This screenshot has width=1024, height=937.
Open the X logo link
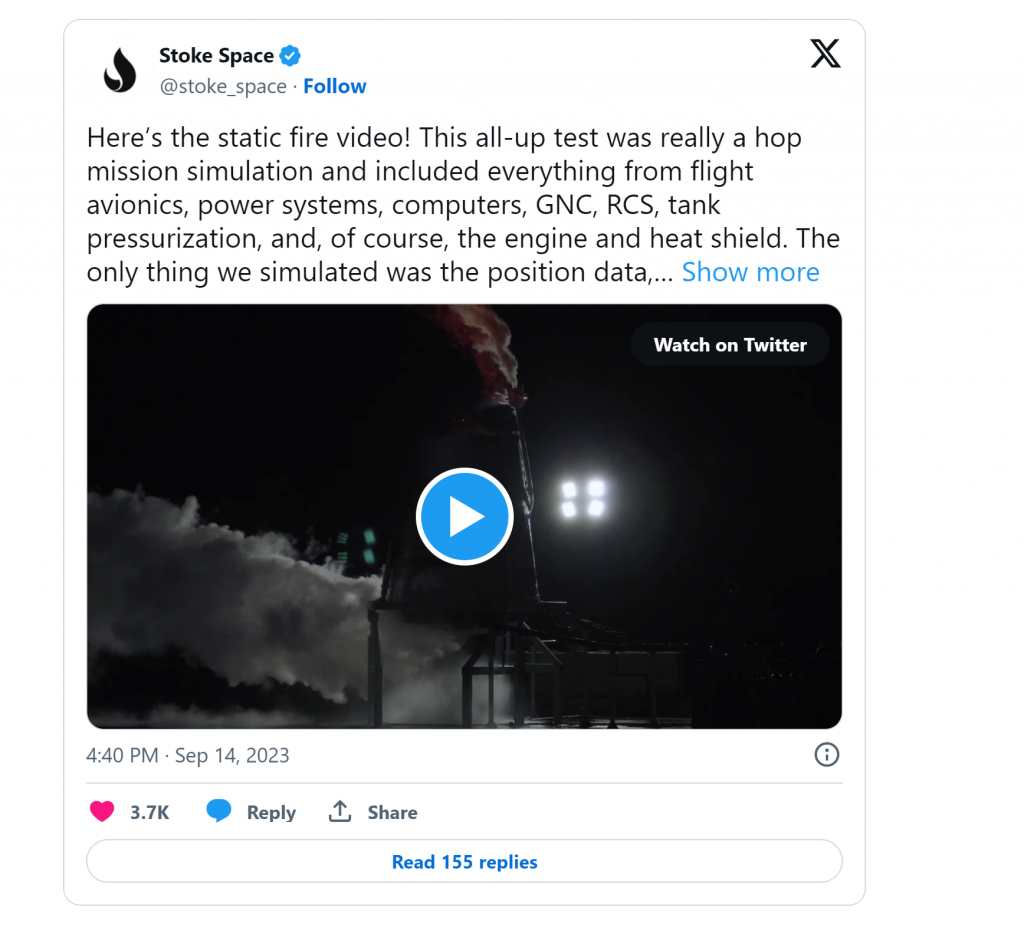[x=825, y=55]
